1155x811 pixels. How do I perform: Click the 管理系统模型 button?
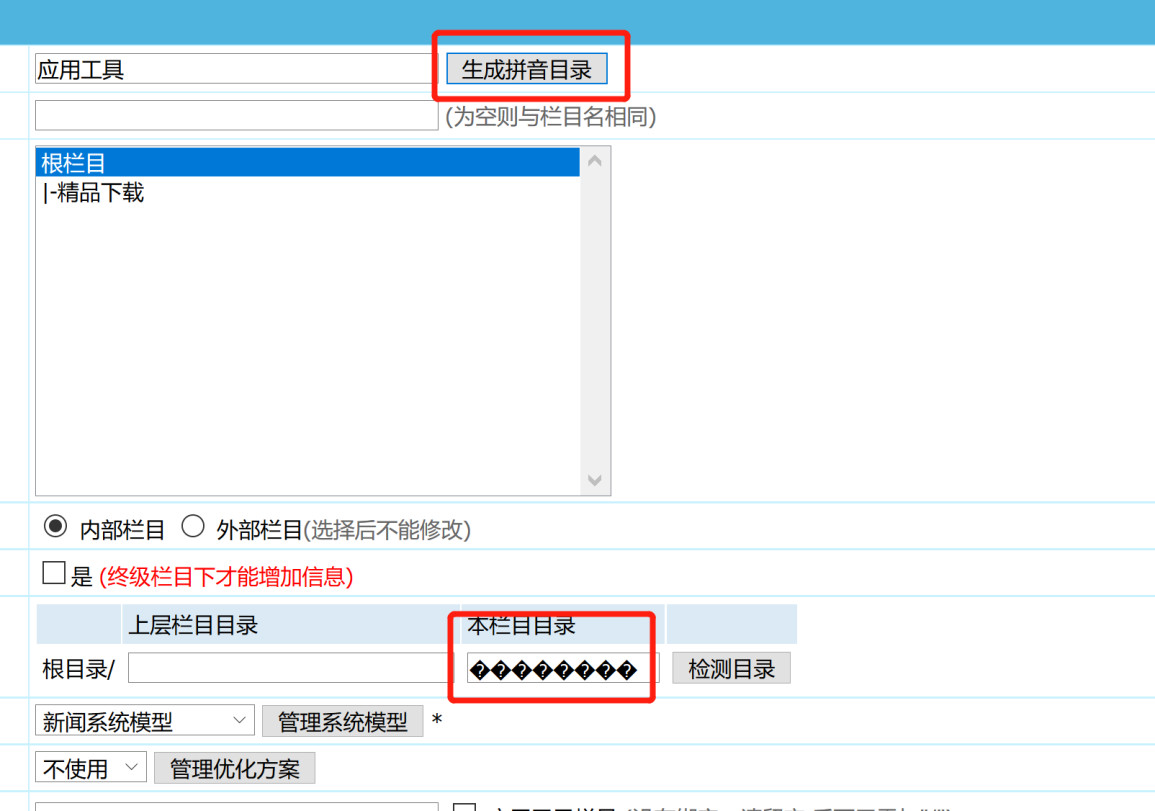click(x=342, y=721)
